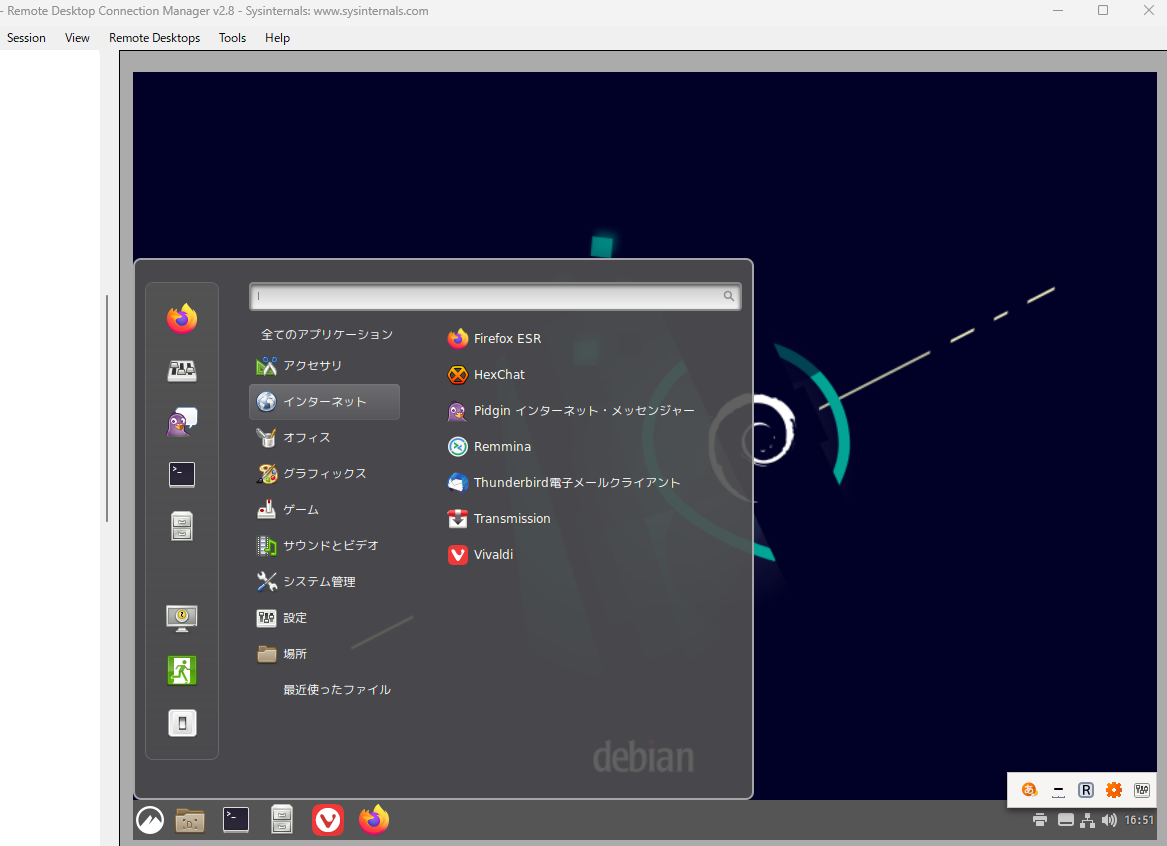1167x846 pixels.
Task: Open the printer applet in panel
Action: [1040, 820]
